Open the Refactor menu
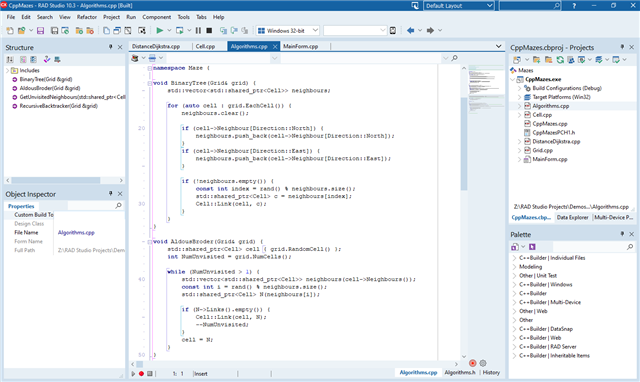The height and width of the screenshot is (382, 640). click(x=87, y=17)
